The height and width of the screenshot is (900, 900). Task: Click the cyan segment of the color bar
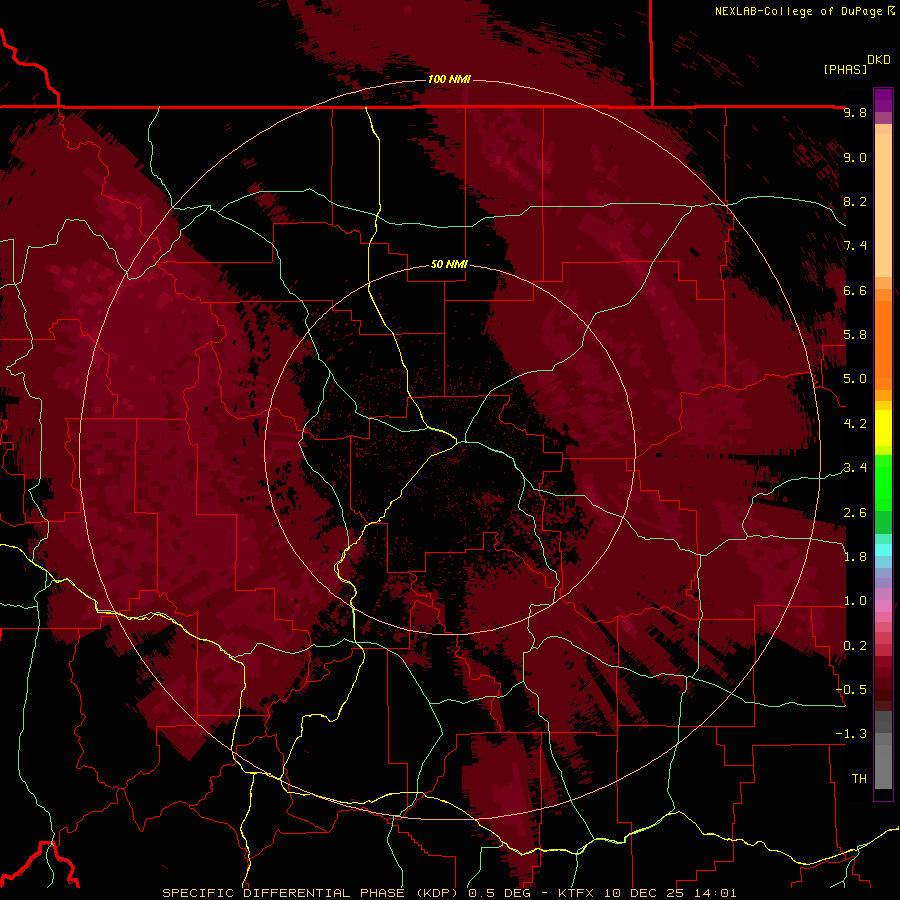pos(883,550)
